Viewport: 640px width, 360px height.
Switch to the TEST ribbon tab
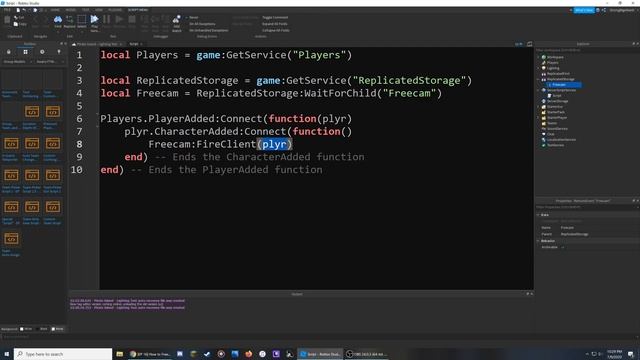(85, 10)
